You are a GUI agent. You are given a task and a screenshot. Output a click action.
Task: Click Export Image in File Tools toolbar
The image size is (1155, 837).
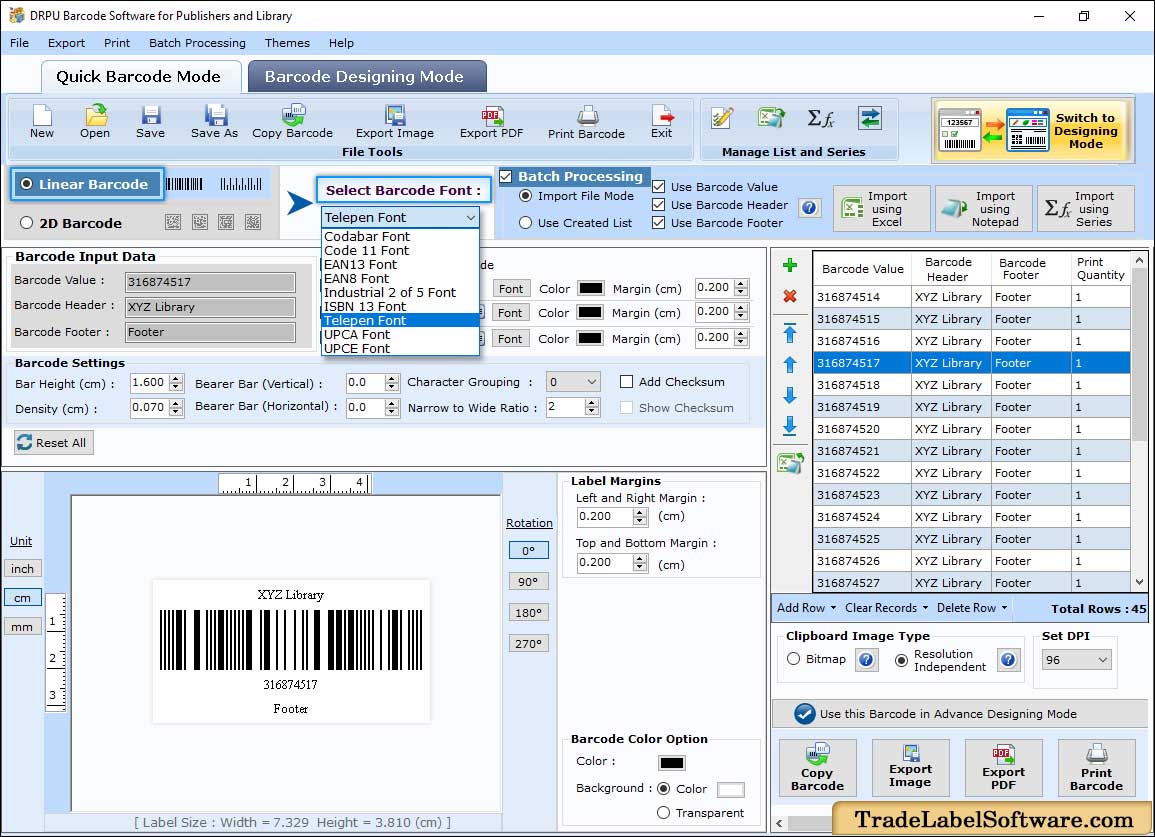pos(395,122)
